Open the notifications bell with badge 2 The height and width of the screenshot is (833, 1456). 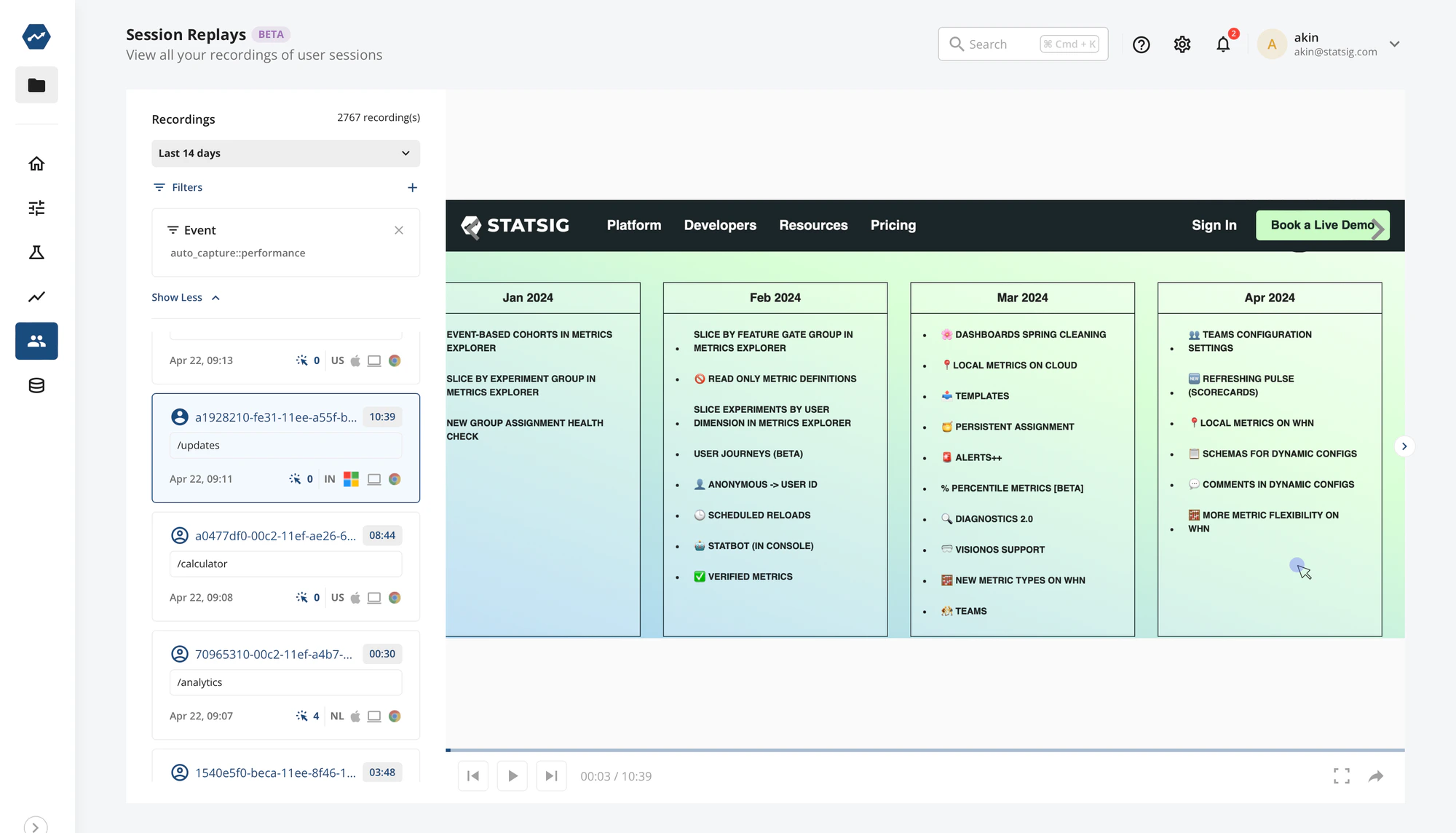point(1223,44)
